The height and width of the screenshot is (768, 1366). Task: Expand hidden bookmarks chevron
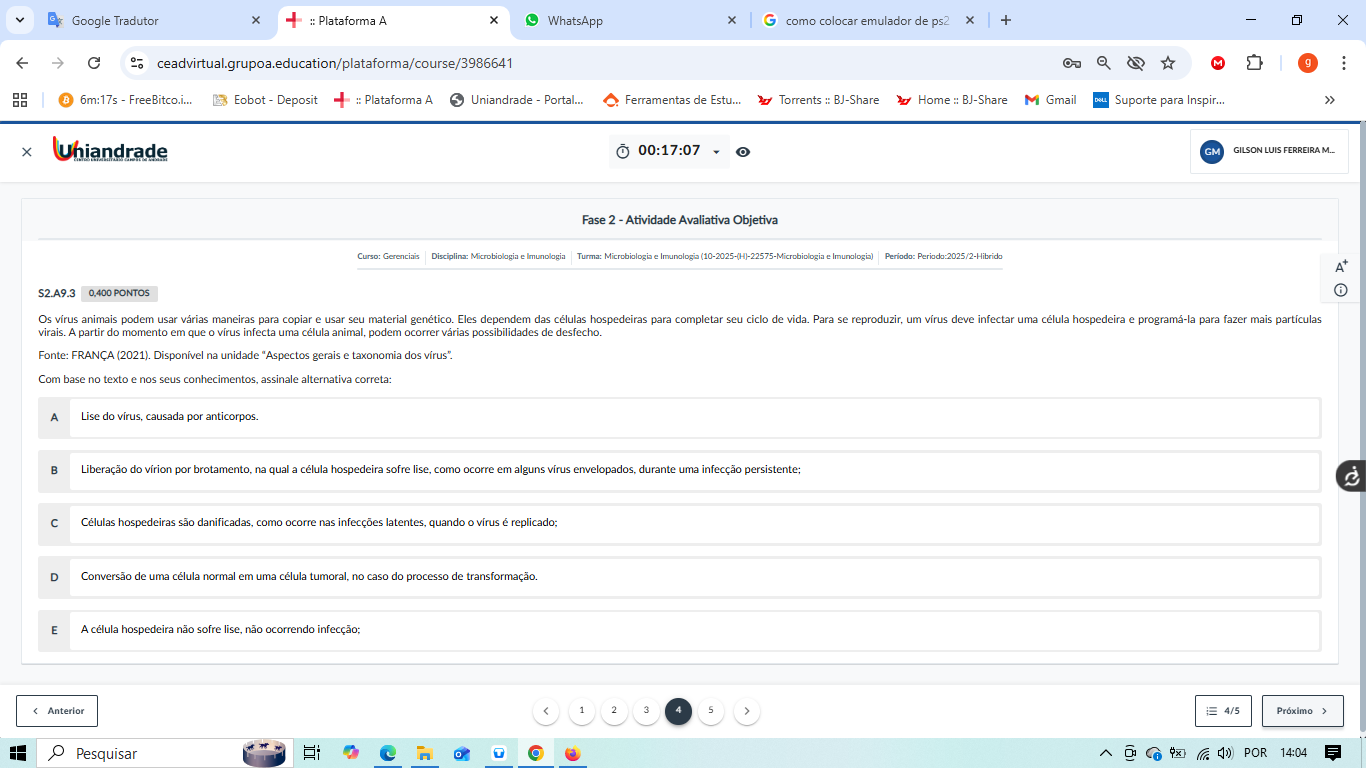[1329, 100]
